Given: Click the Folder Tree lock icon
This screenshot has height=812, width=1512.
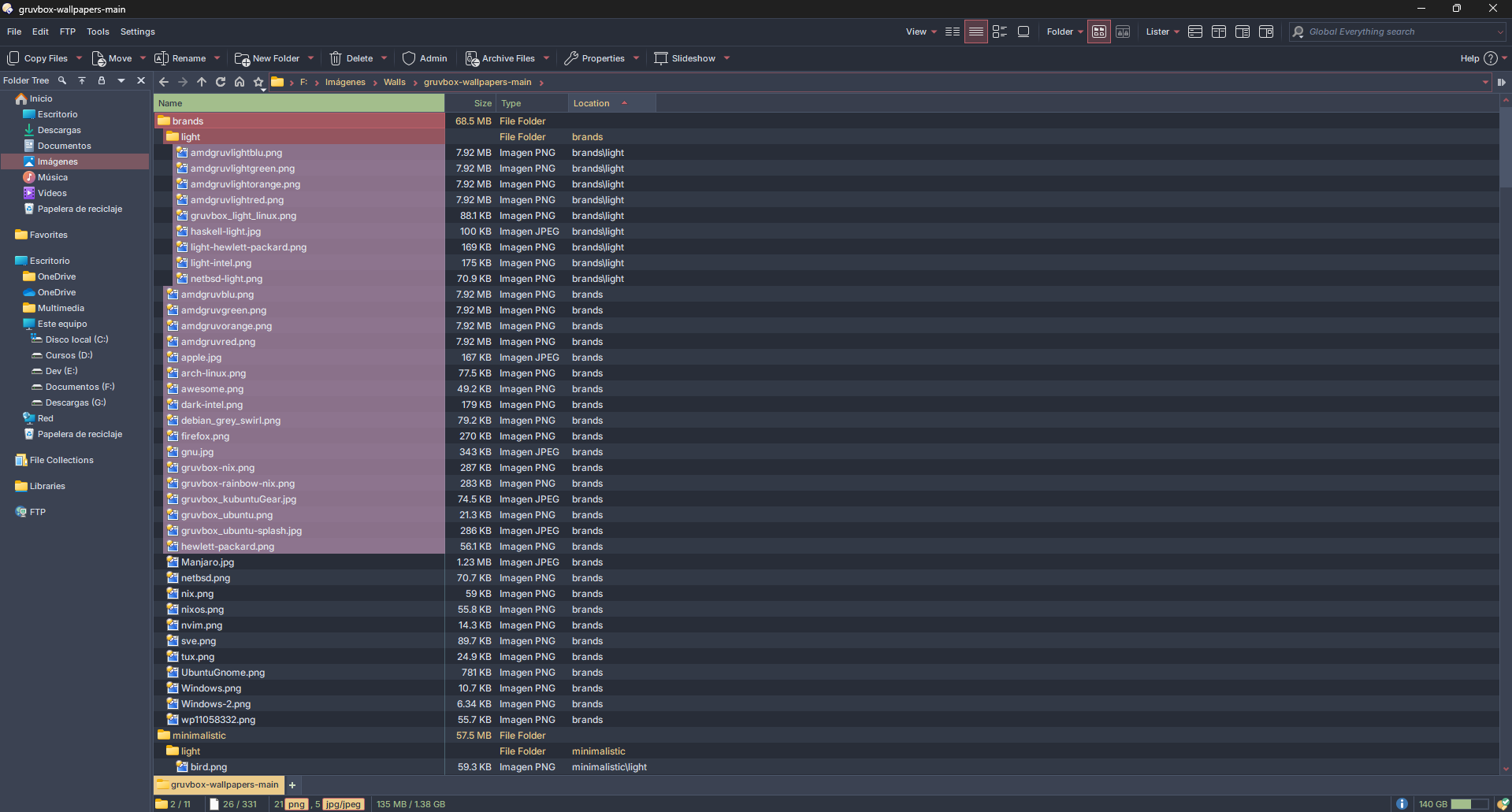Looking at the screenshot, I should pyautogui.click(x=101, y=80).
